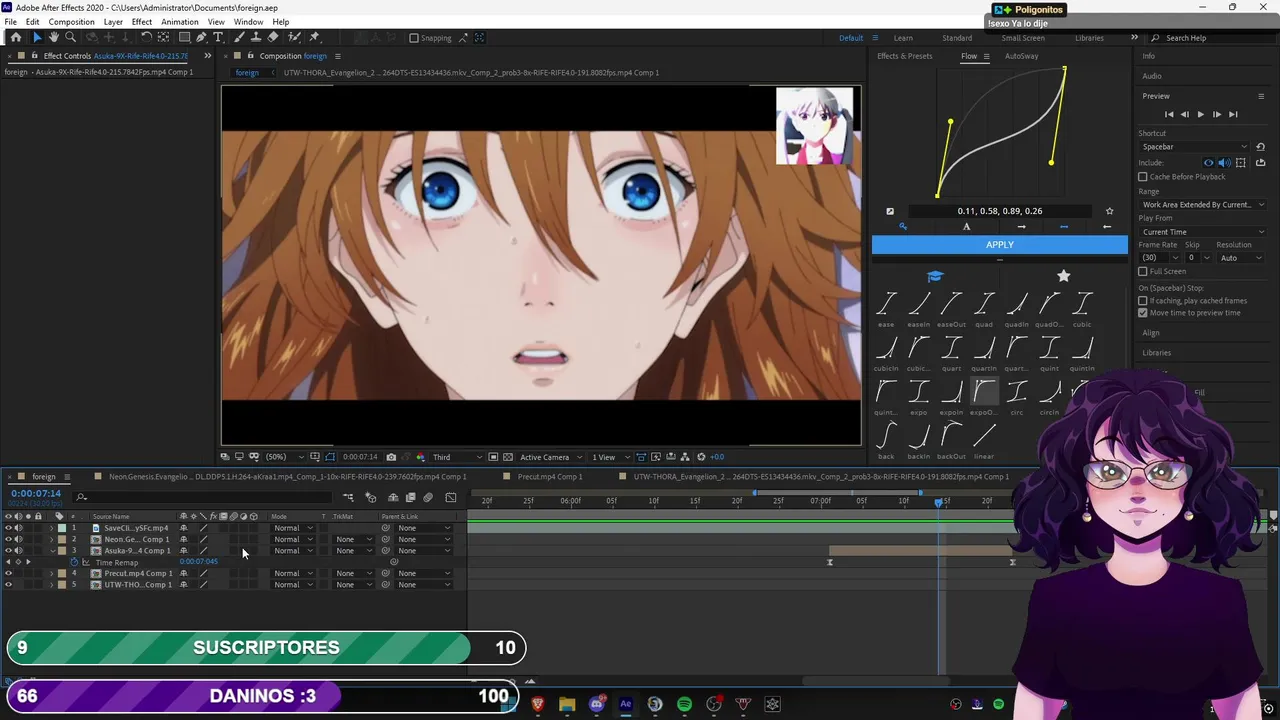Open the Precut.mp4 Comp 1 timeline tab

tap(550, 477)
